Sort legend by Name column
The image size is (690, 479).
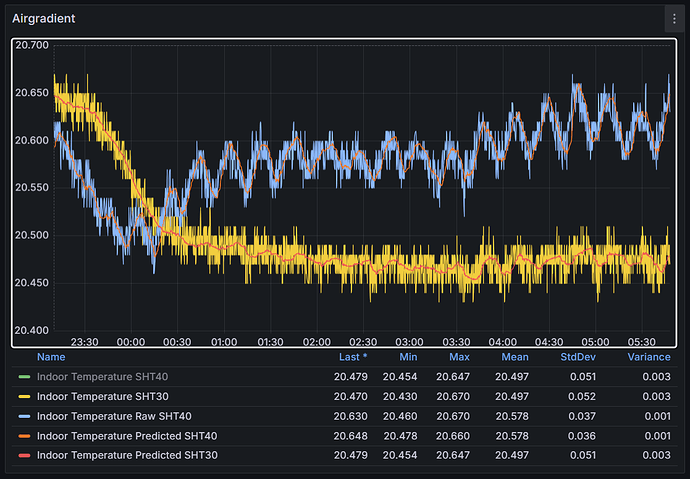[51, 357]
